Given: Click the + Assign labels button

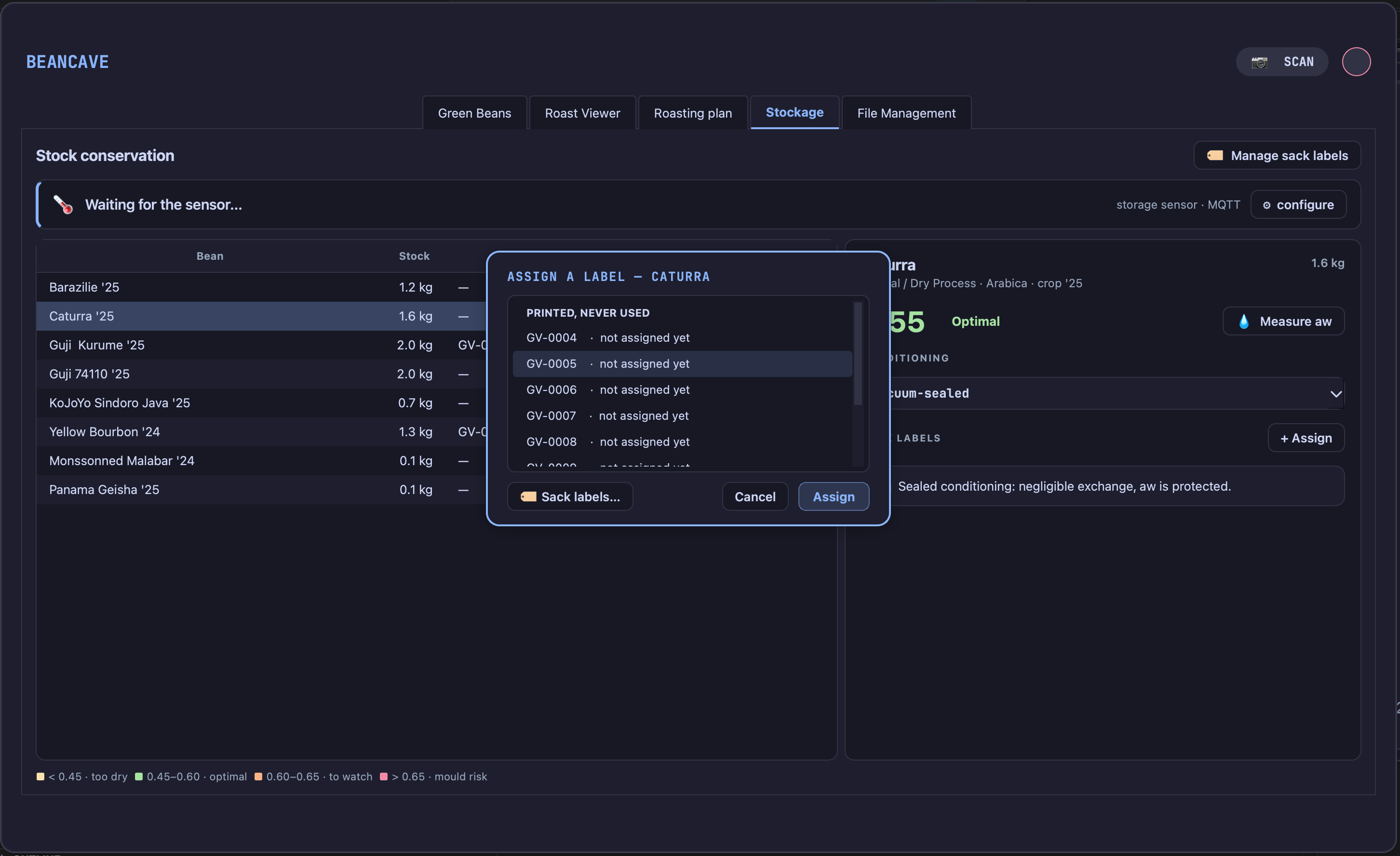Looking at the screenshot, I should tap(1306, 438).
